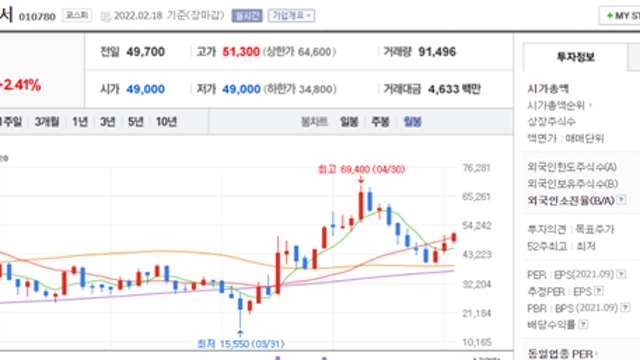
Task: Click the 43,223 price axis label
Action: click(x=477, y=255)
